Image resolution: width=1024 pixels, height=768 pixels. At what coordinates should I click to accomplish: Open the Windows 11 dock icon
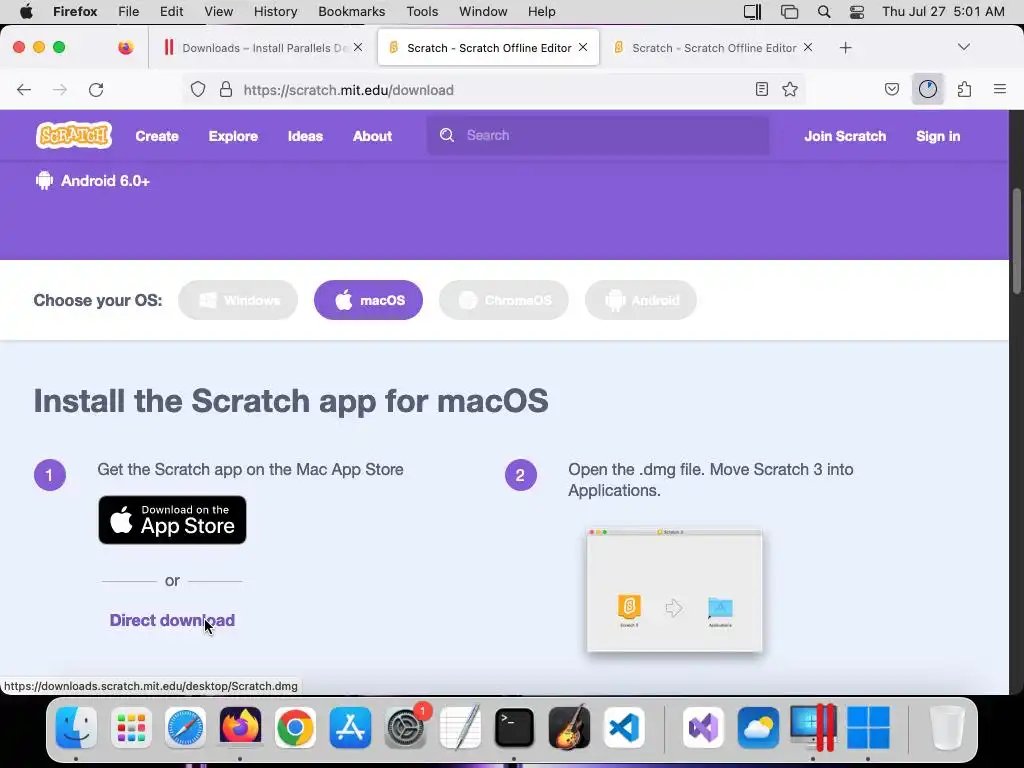869,727
